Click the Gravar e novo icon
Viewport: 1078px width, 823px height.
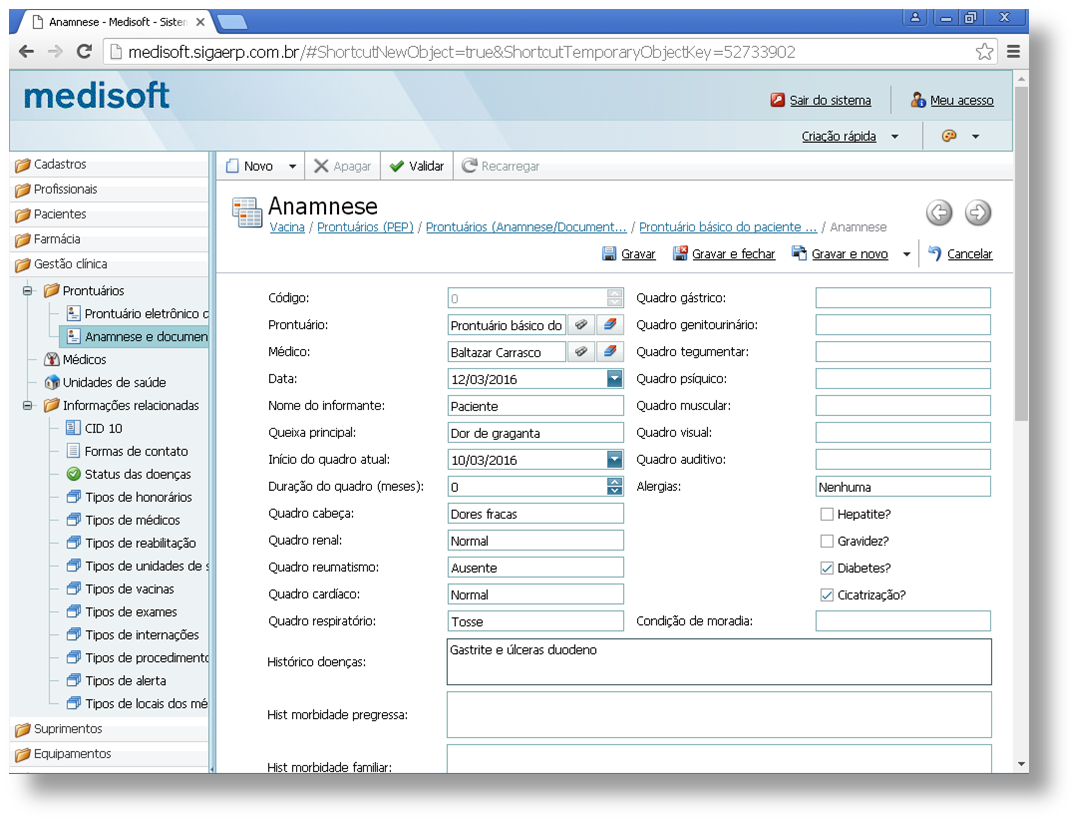coord(799,254)
